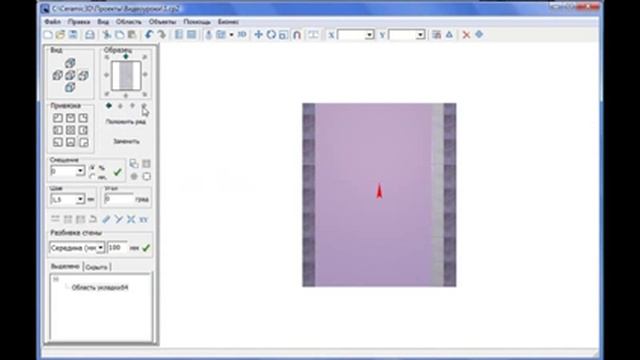Click the 100 мм wall split input
Screen dimensions: 640x360
point(117,248)
